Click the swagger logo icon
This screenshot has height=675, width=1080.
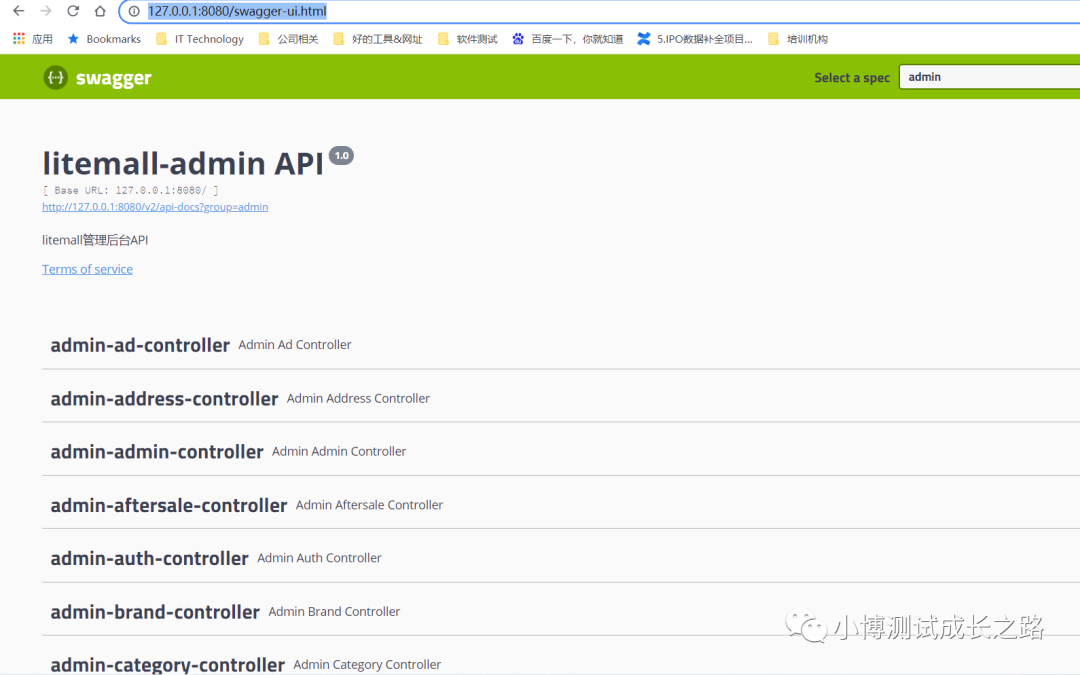(x=55, y=77)
